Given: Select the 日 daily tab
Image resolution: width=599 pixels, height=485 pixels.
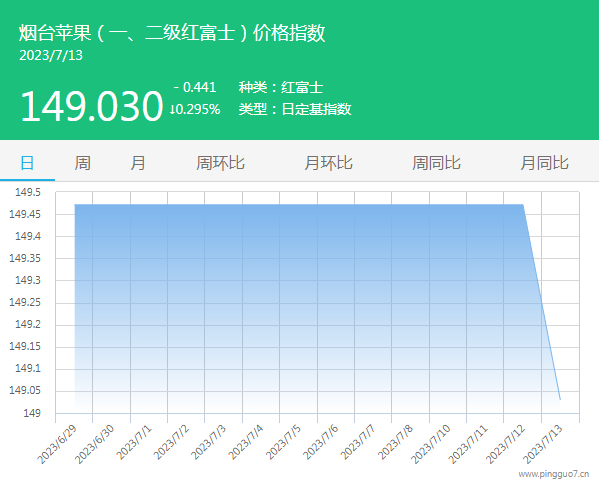Looking at the screenshot, I should tap(27, 163).
